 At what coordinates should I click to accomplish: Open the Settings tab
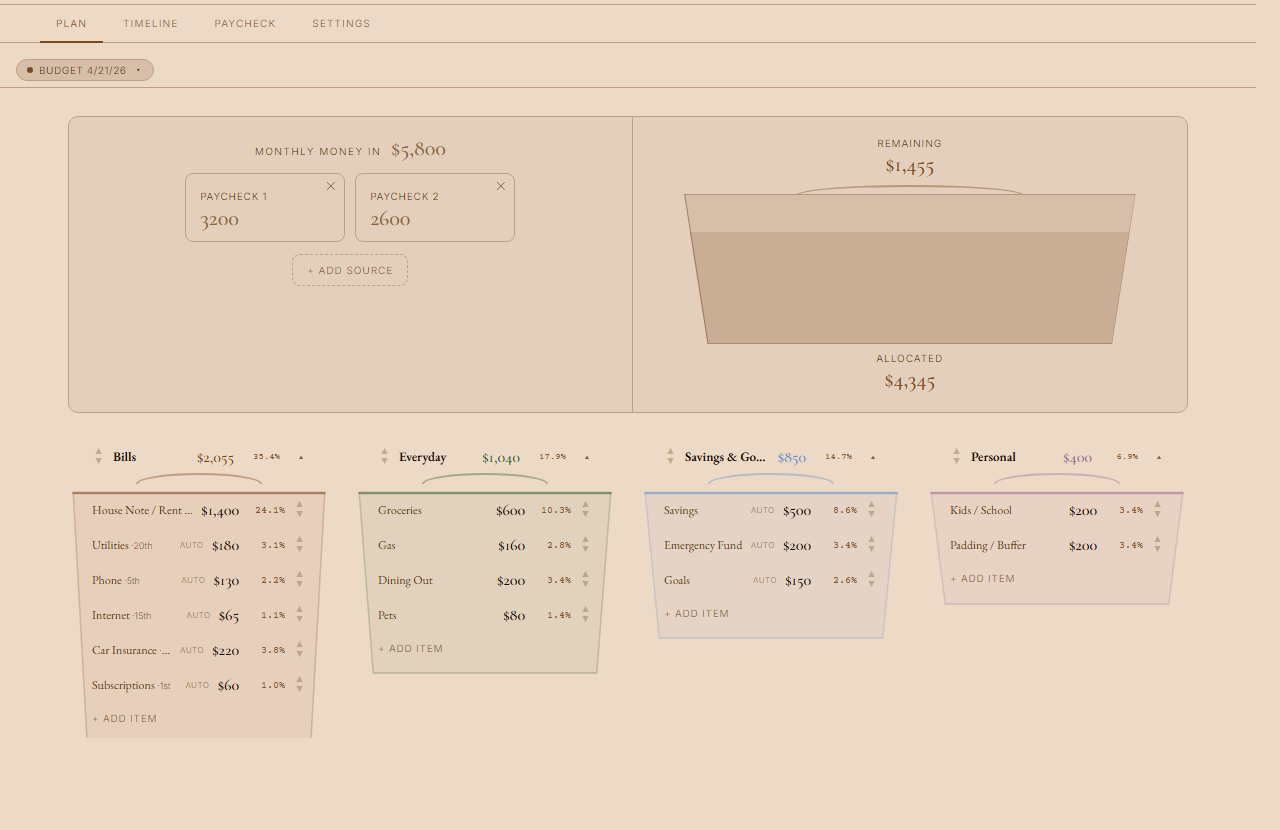341,24
